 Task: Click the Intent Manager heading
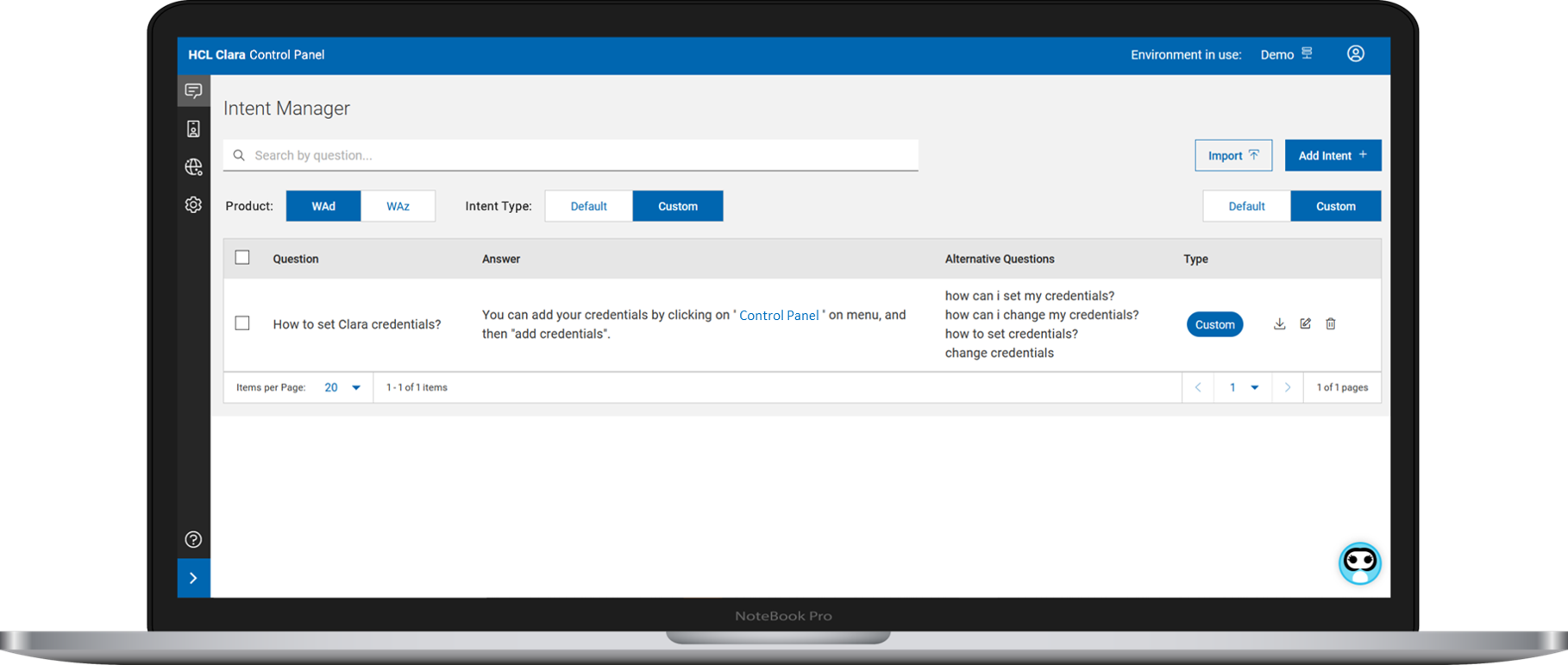(x=286, y=108)
